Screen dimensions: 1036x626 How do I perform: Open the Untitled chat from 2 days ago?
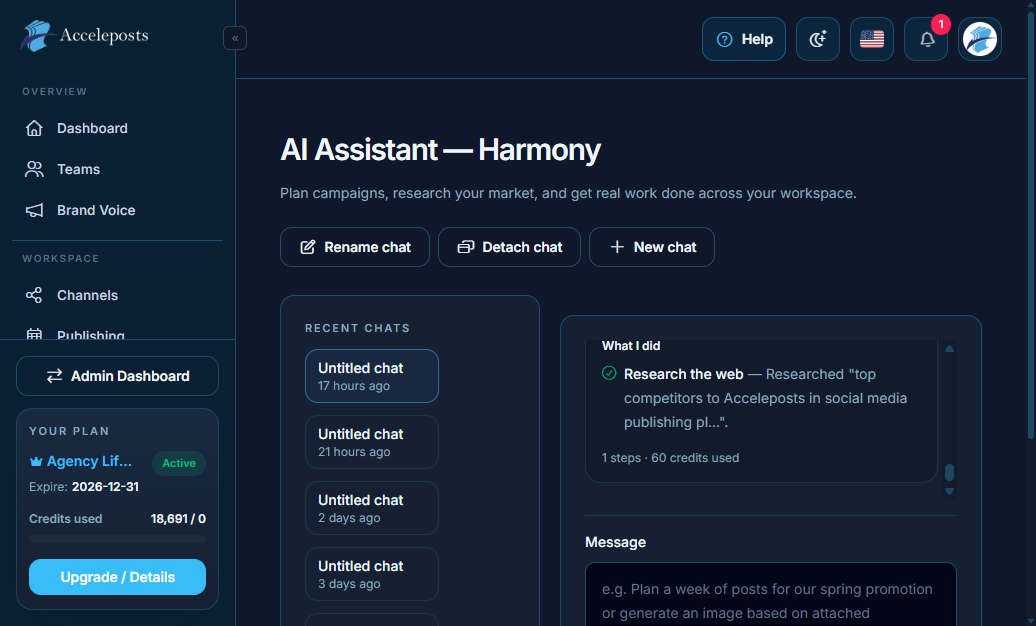coord(372,508)
